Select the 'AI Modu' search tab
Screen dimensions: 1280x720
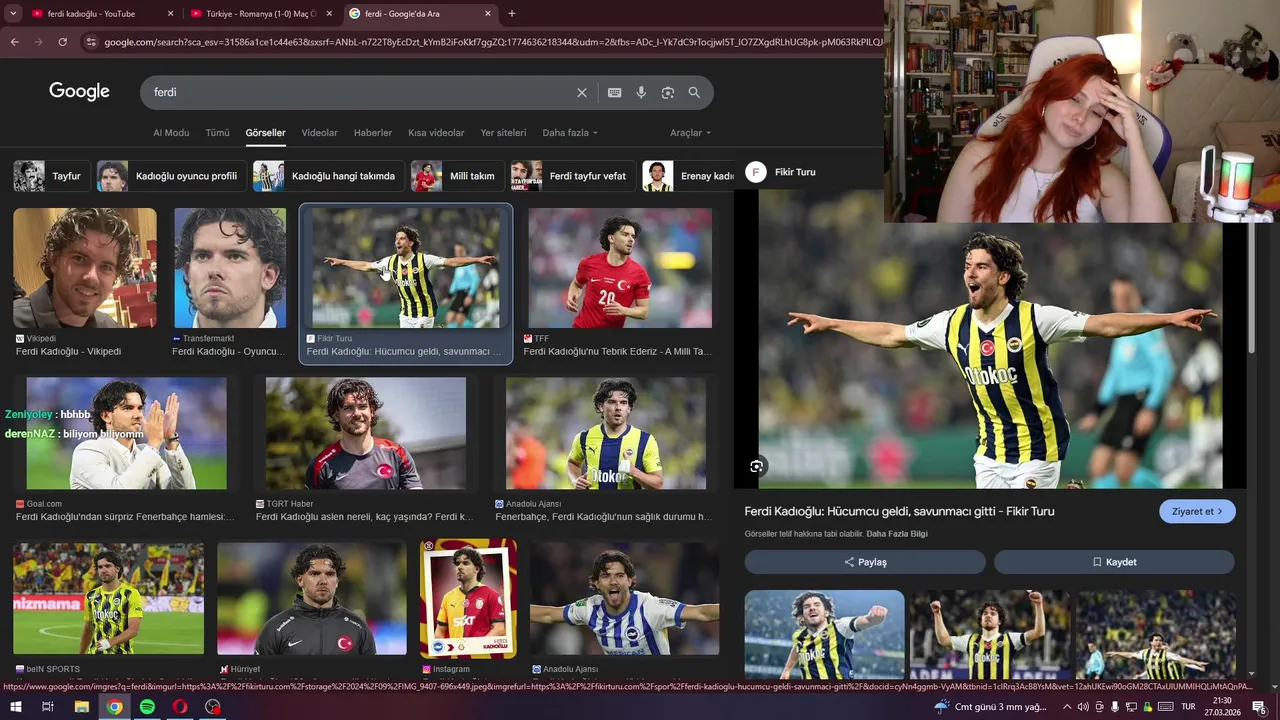coord(171,133)
